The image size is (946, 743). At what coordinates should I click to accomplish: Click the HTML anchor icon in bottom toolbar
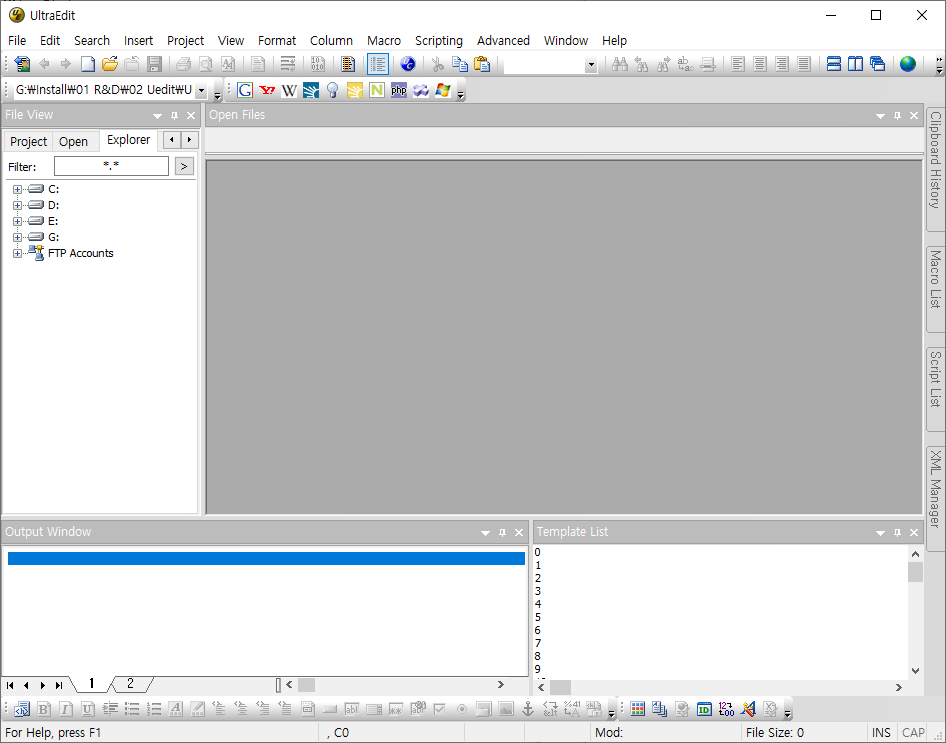pyautogui.click(x=528, y=709)
